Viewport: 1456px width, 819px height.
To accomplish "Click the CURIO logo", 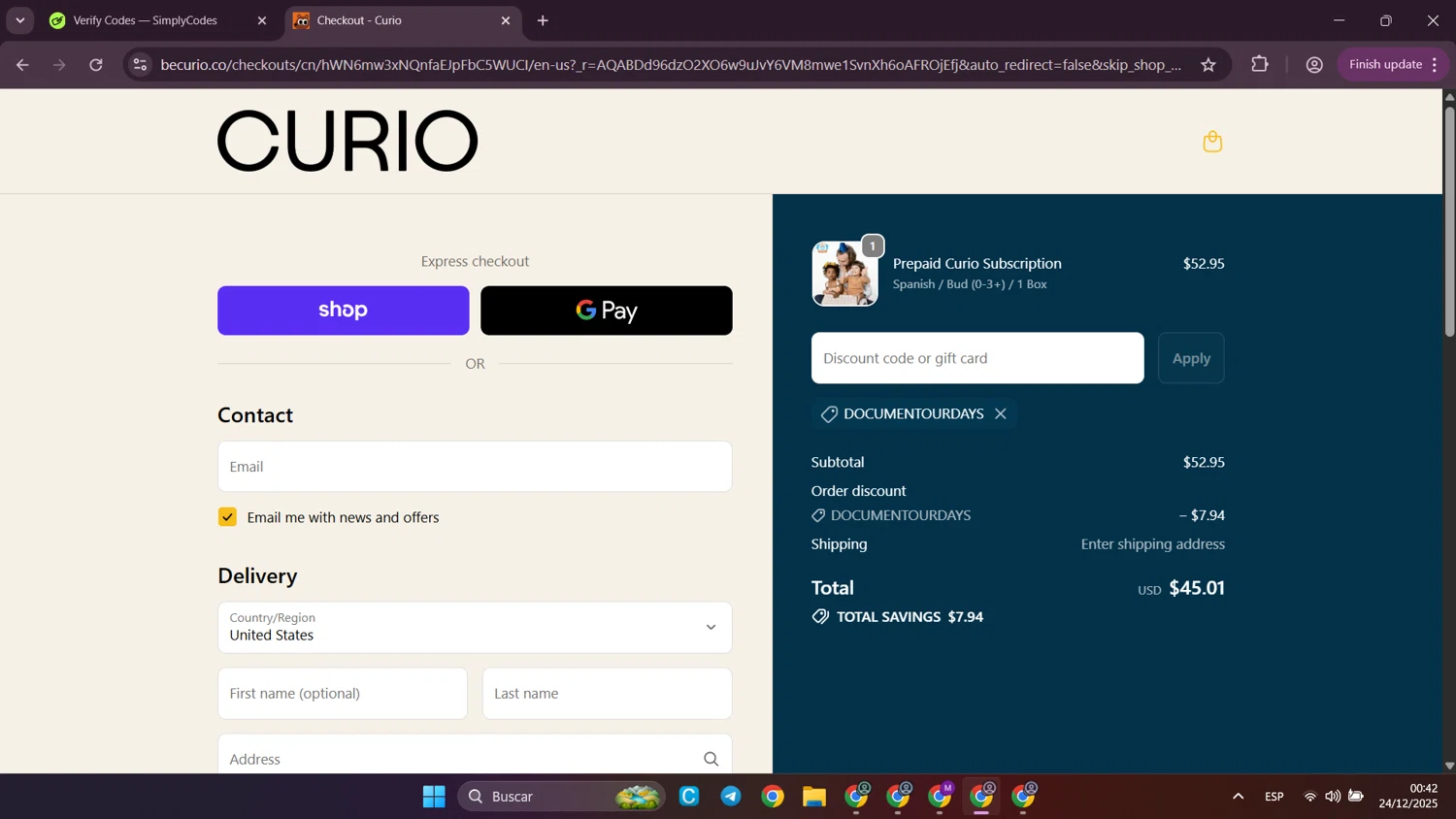I will pos(347,141).
